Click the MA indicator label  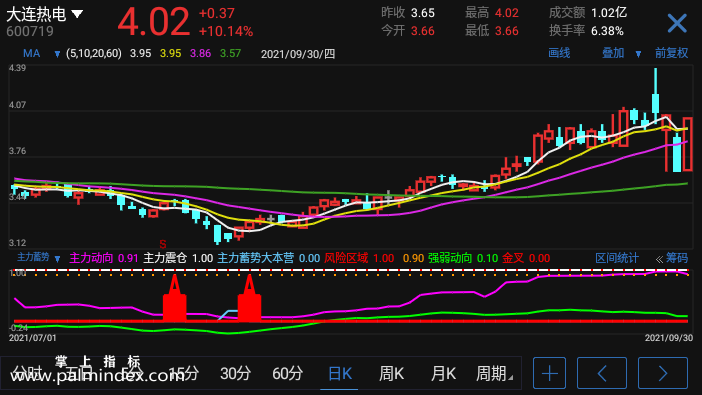pyautogui.click(x=31, y=54)
